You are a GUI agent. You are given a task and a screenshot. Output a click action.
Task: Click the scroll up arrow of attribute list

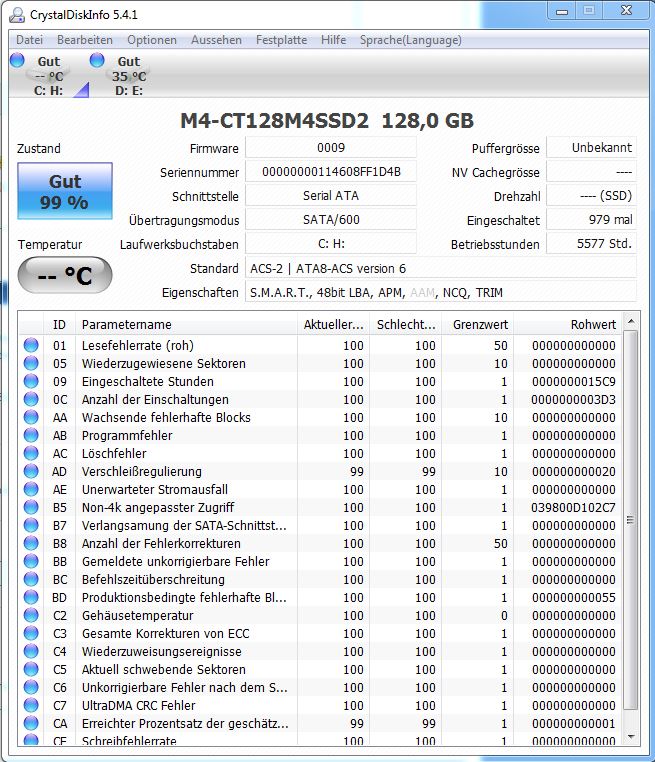pos(631,321)
